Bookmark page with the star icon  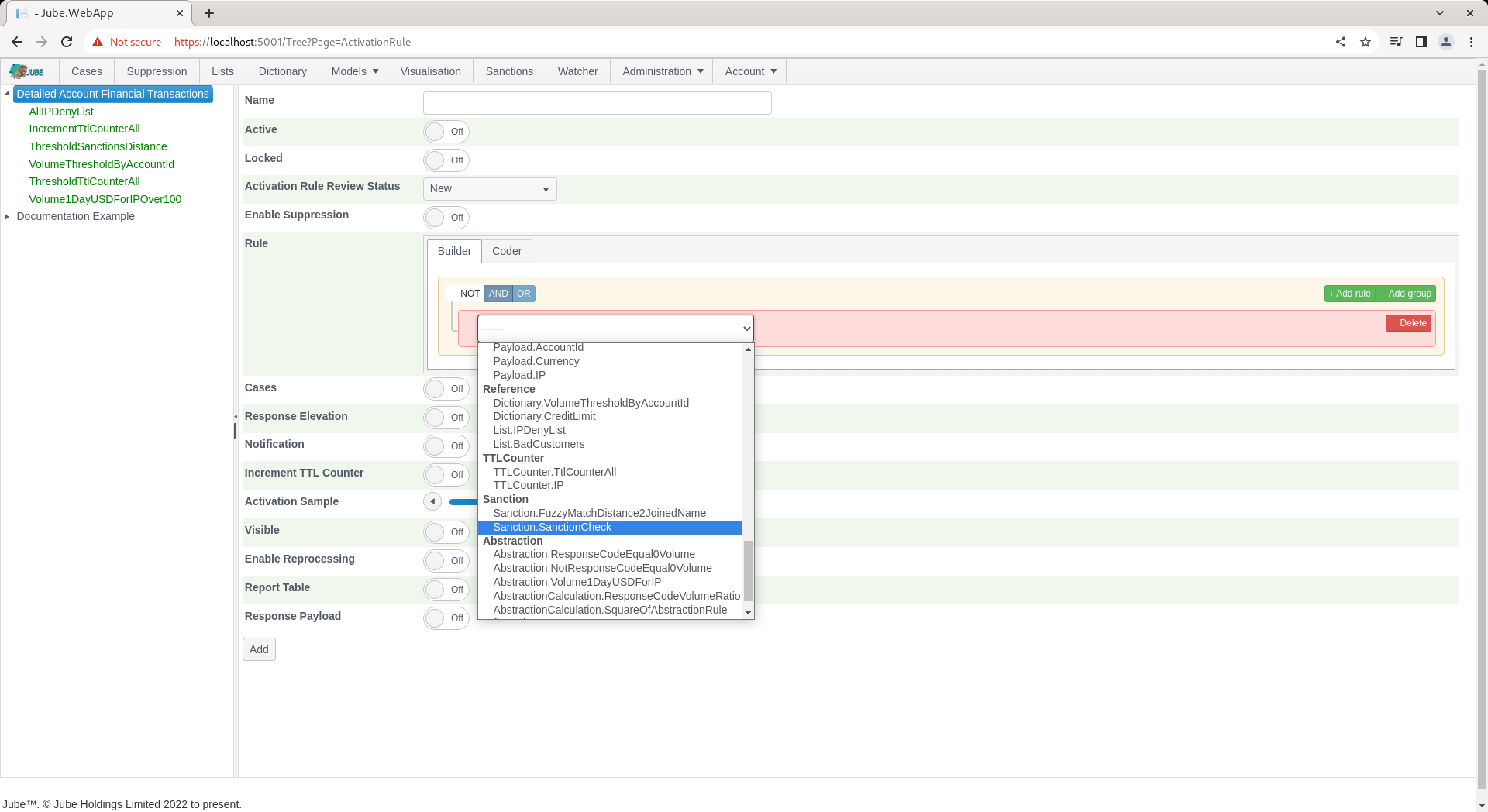(x=1366, y=42)
